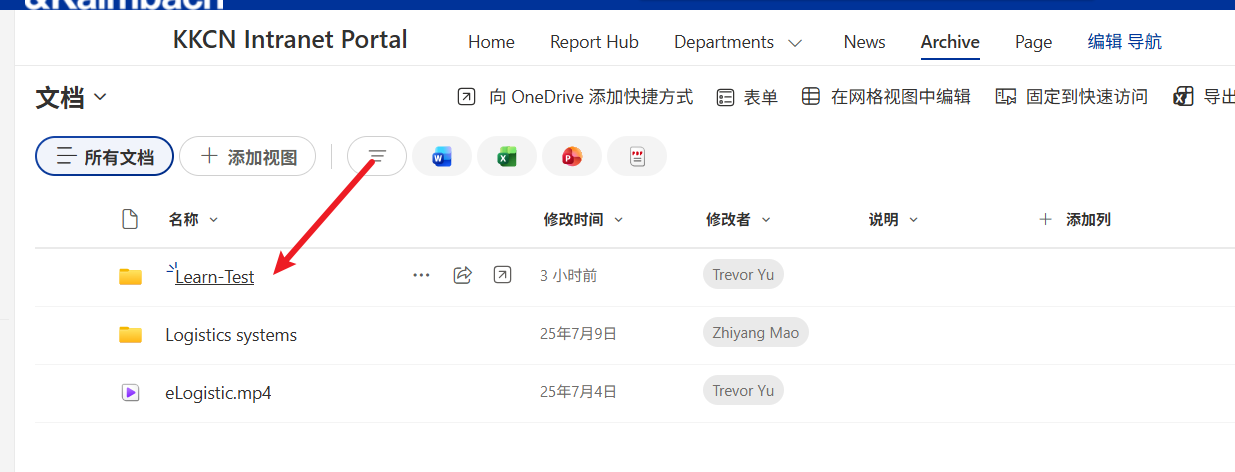Open the Learn-Test folder link
The image size is (1235, 472).
(x=214, y=277)
